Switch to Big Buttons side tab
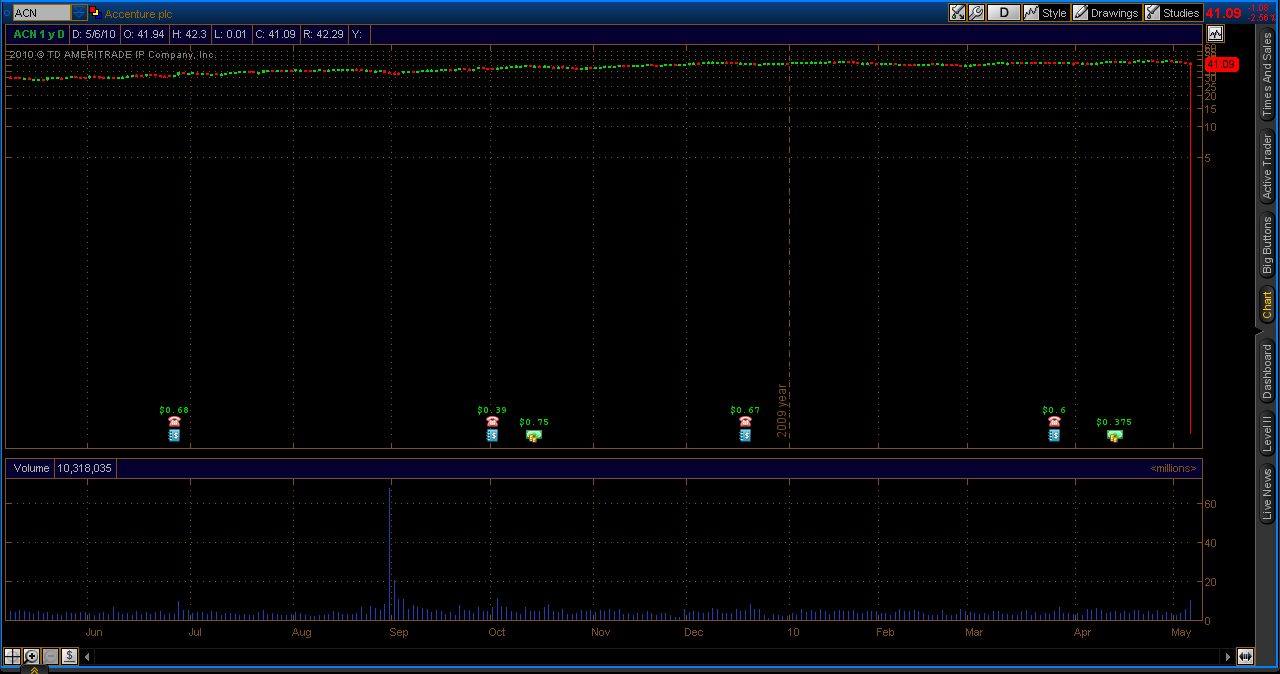 [1267, 246]
